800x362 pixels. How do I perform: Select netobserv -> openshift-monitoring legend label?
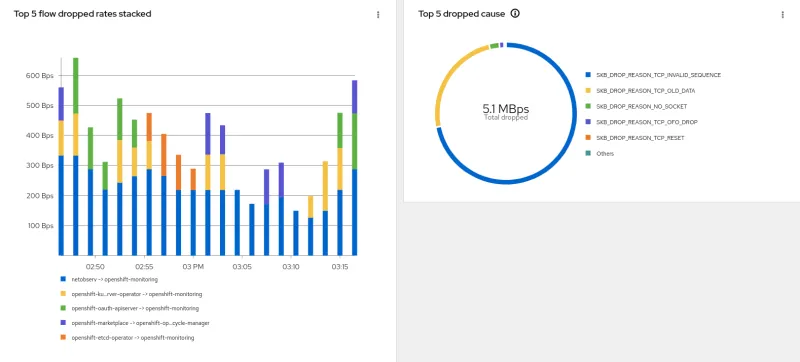coord(114,279)
